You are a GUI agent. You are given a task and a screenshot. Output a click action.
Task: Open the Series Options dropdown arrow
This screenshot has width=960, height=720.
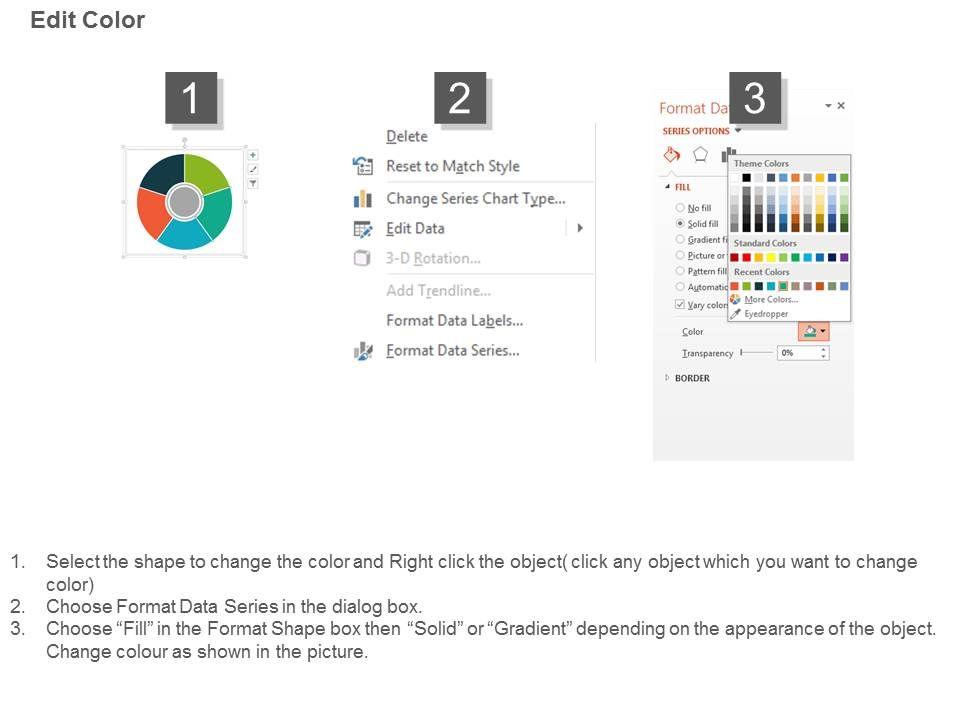(x=738, y=131)
